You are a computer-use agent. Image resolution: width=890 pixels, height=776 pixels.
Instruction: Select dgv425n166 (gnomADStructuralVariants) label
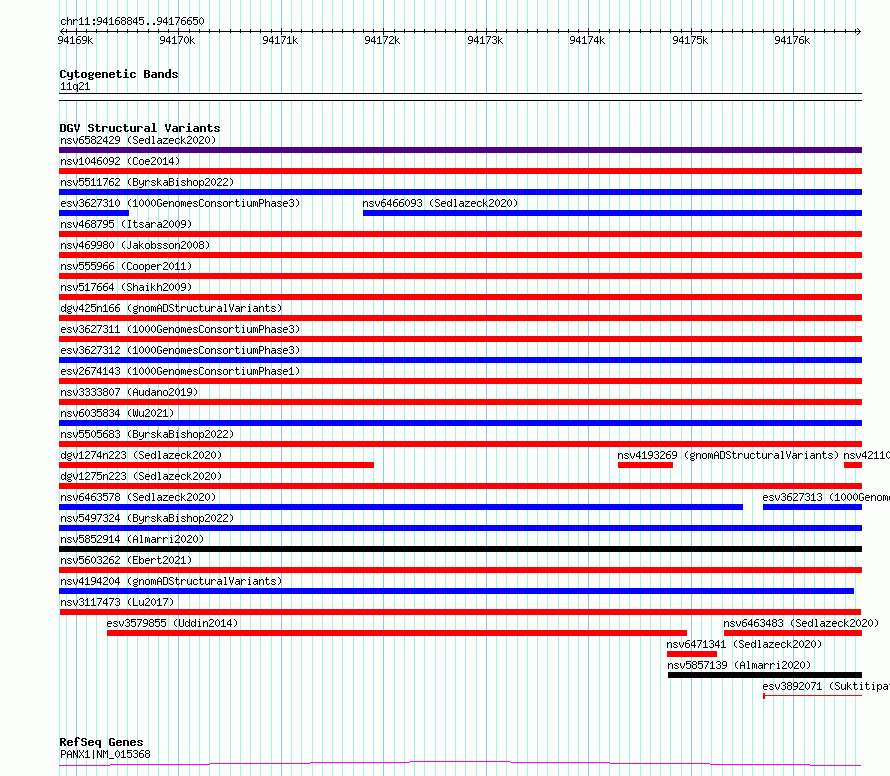coord(171,308)
